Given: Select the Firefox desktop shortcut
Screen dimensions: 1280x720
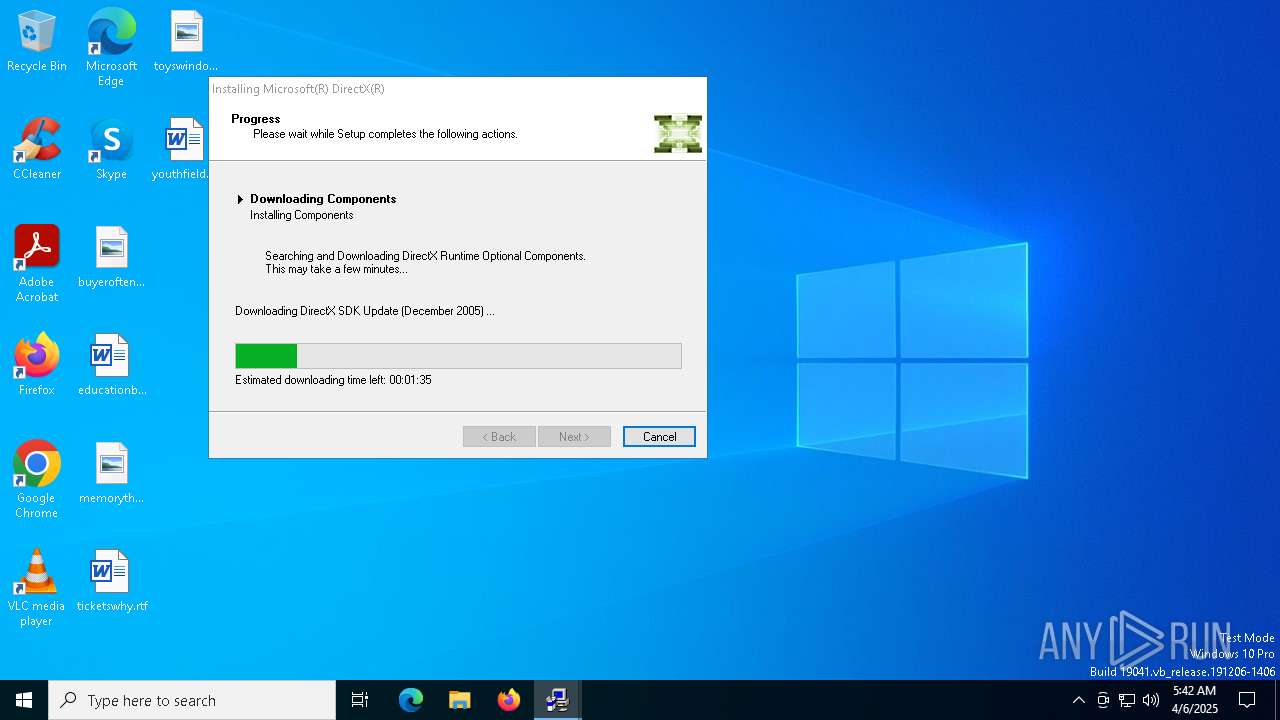Looking at the screenshot, I should [37, 366].
